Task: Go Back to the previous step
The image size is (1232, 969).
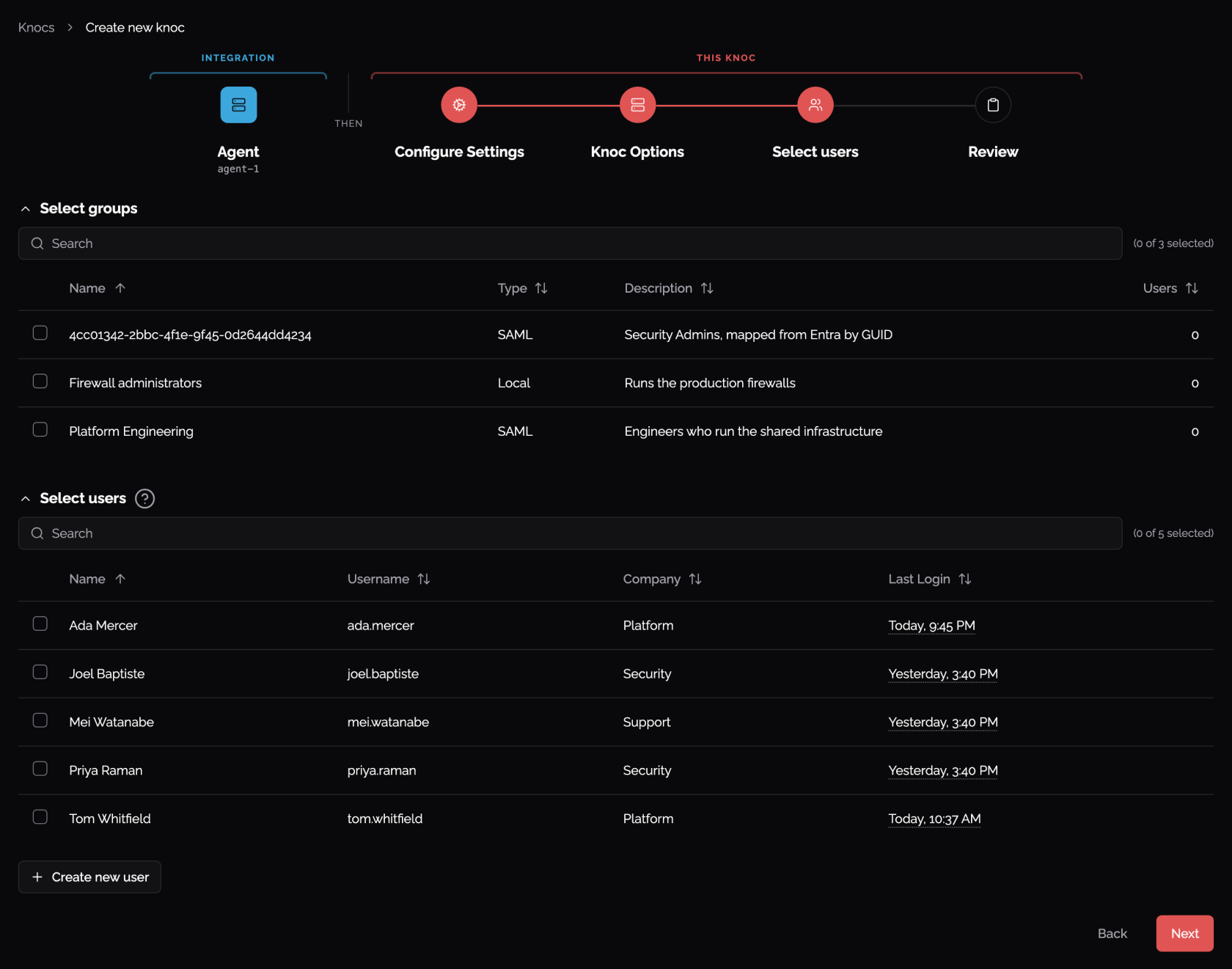Action: pos(1112,933)
